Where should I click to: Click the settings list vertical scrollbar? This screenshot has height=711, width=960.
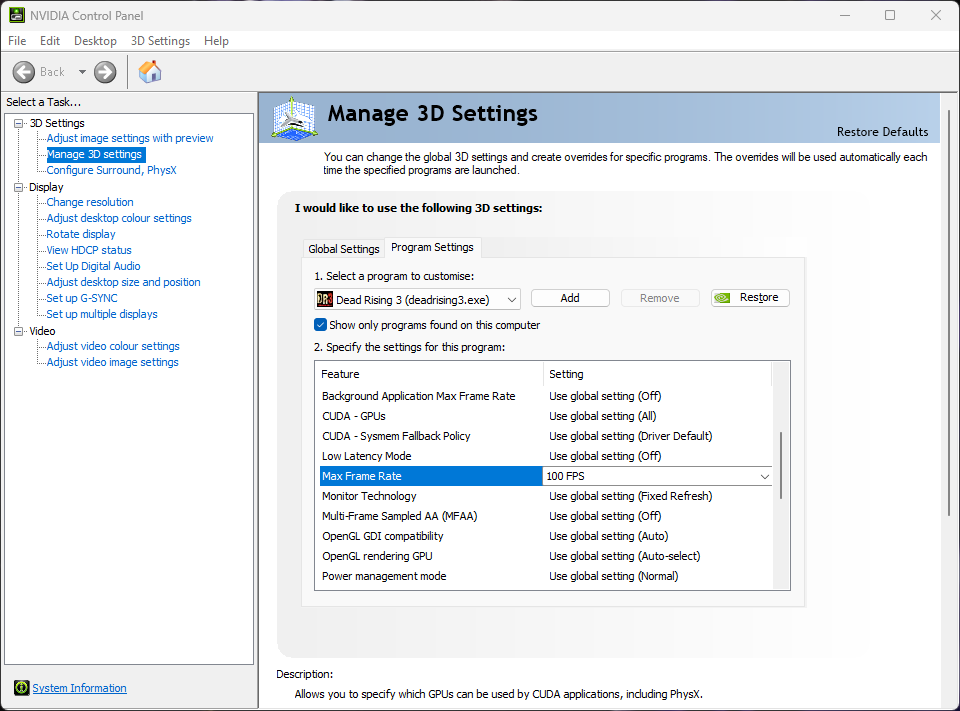click(x=781, y=465)
